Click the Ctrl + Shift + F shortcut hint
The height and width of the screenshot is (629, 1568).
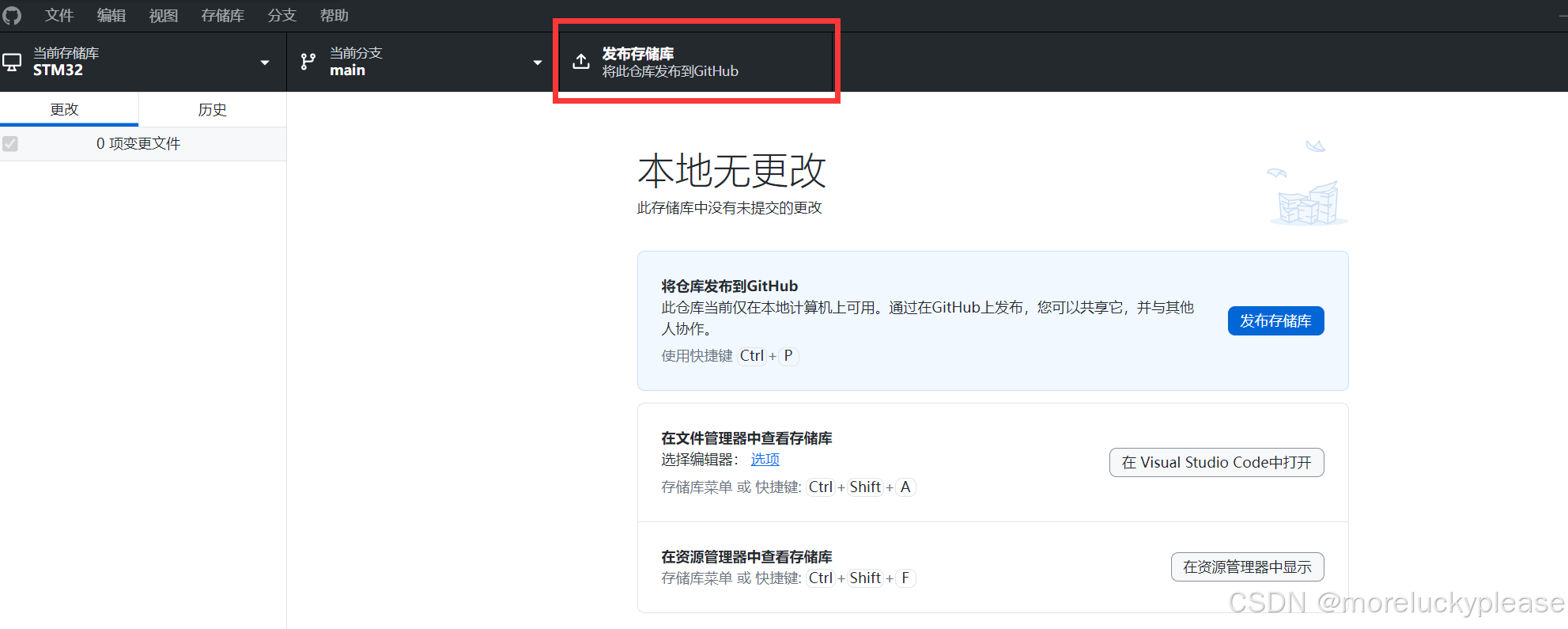[x=861, y=578]
